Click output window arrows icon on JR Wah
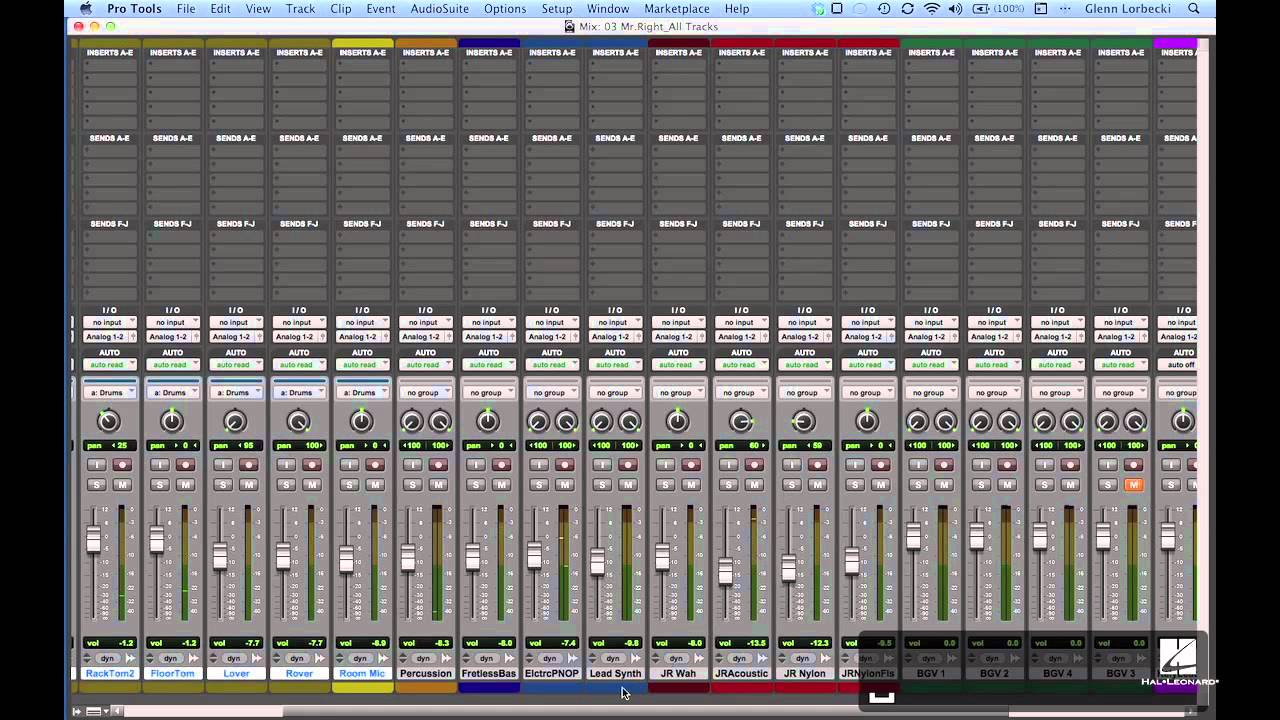1280x720 pixels. coord(700,658)
